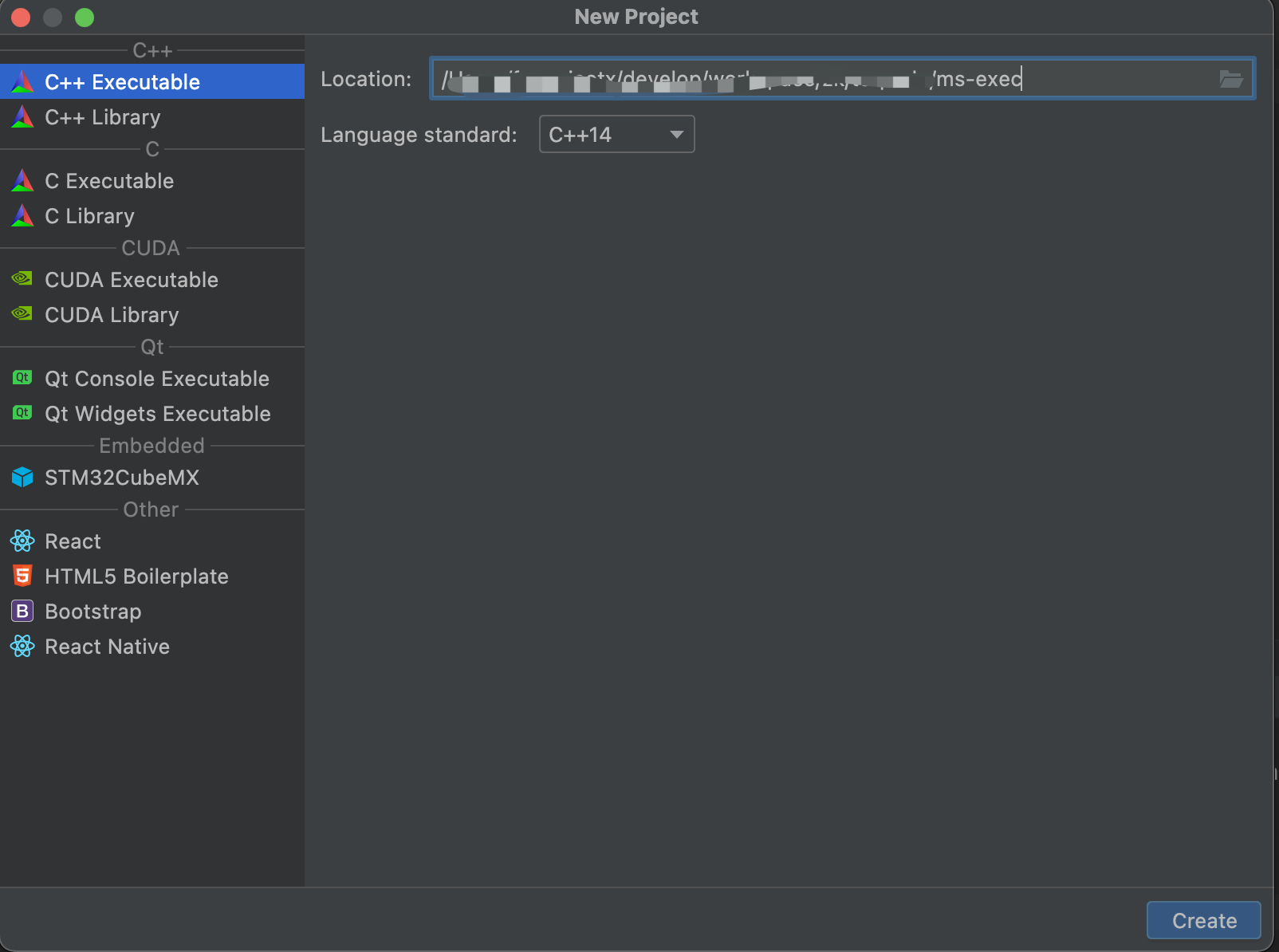Choose C Library project type
This screenshot has width=1279, height=952.
(152, 215)
